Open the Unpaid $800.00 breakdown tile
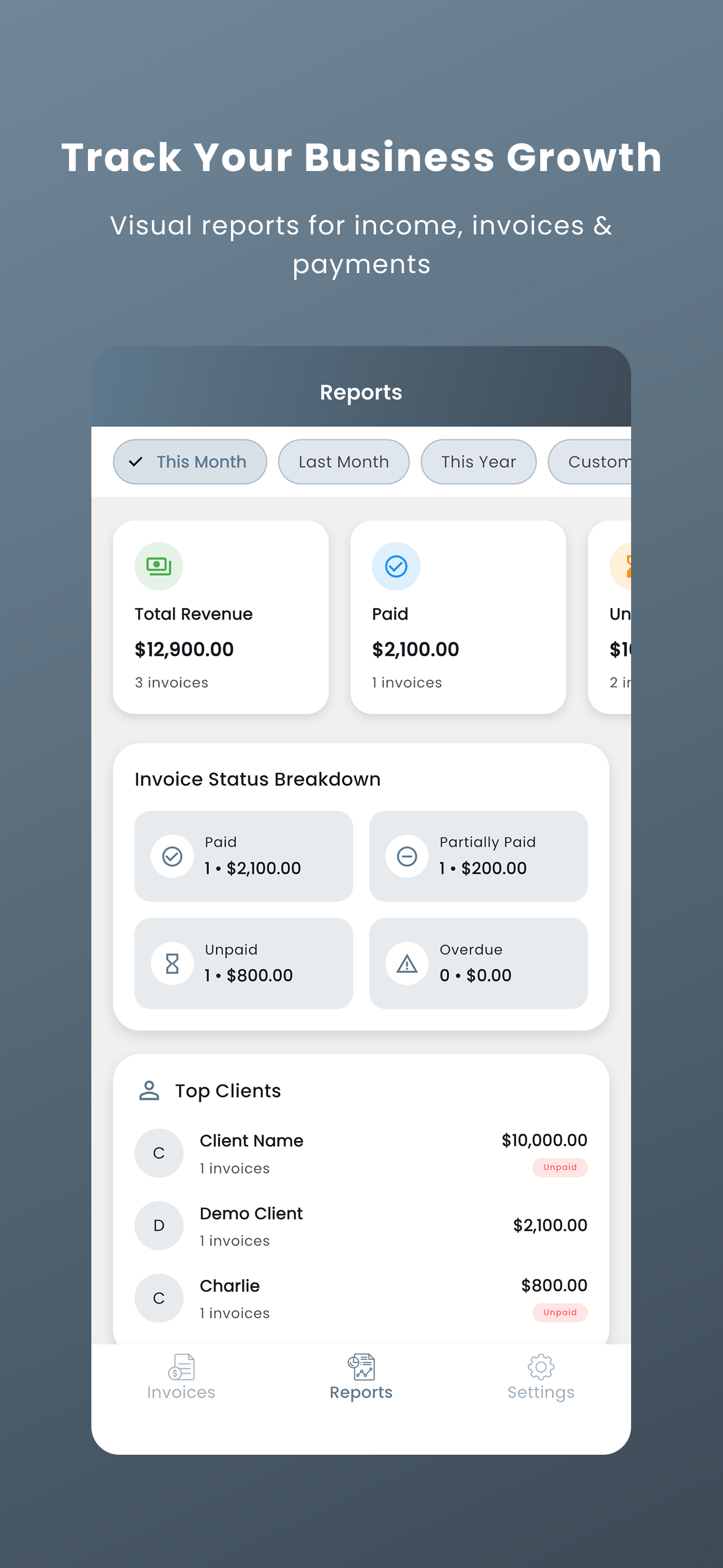 [x=243, y=963]
